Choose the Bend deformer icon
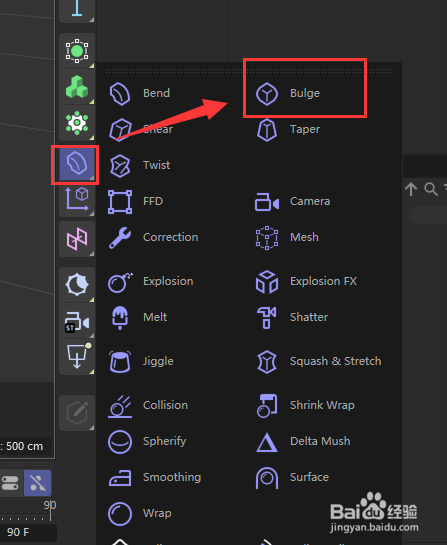Screen dimensions: 447x545 pos(120,93)
